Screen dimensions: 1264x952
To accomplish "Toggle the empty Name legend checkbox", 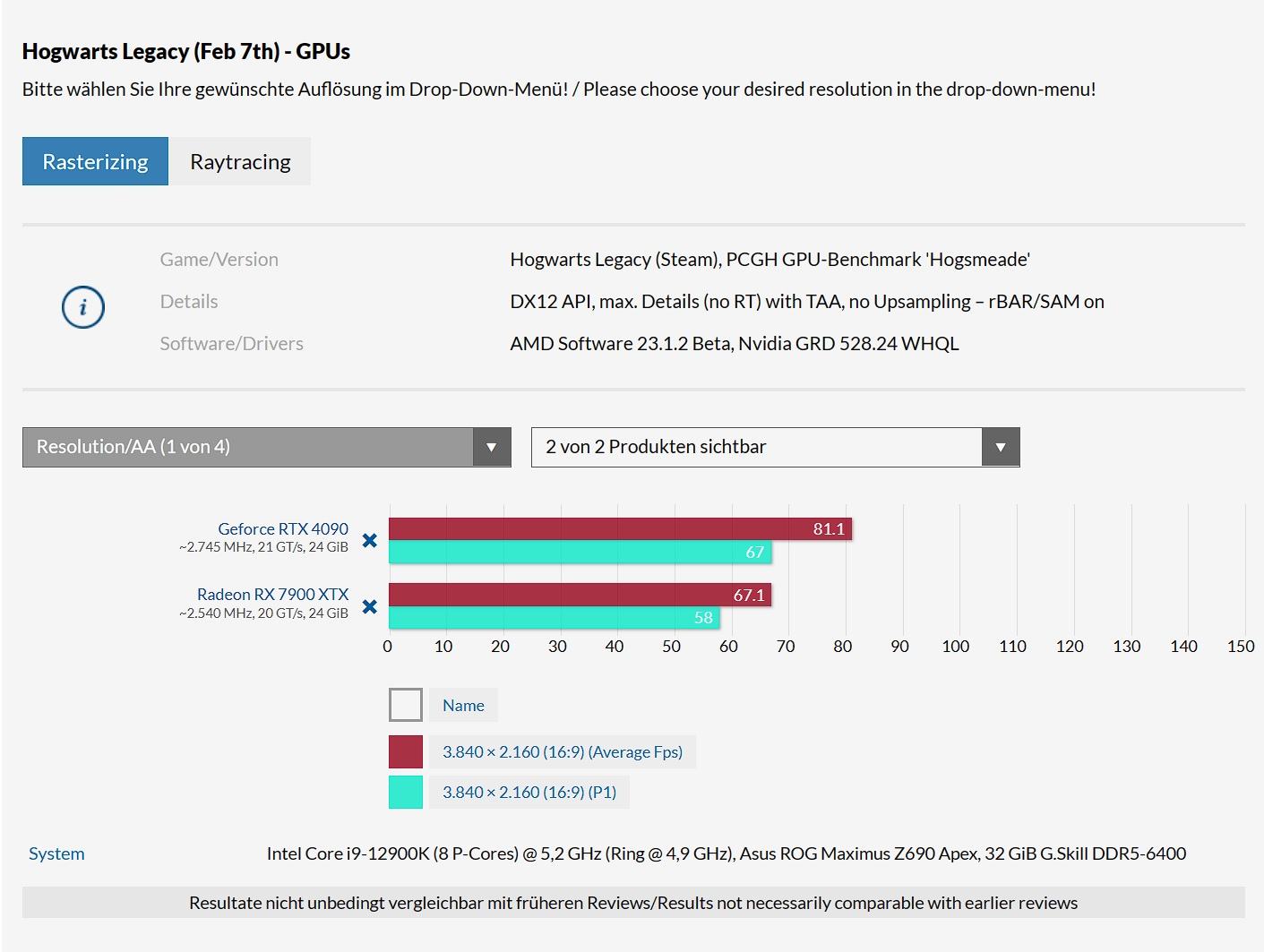I will (x=406, y=705).
